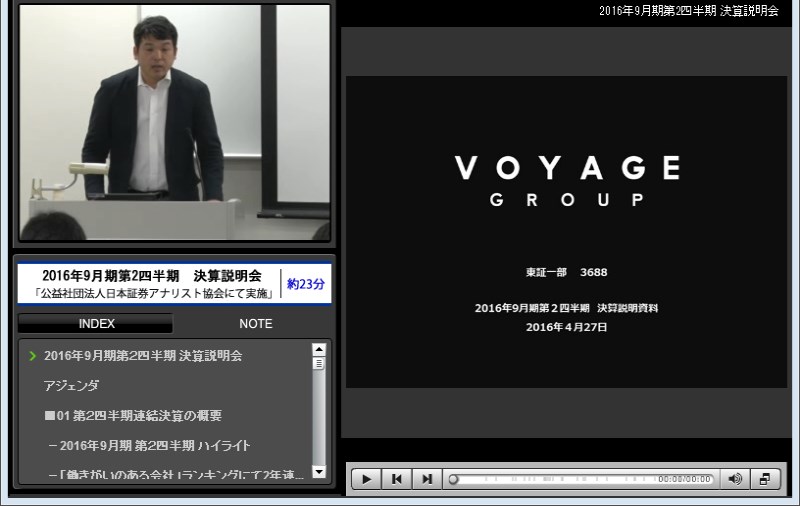Mute the audio with the speaker icon
Image resolution: width=800 pixels, height=506 pixels.
735,479
